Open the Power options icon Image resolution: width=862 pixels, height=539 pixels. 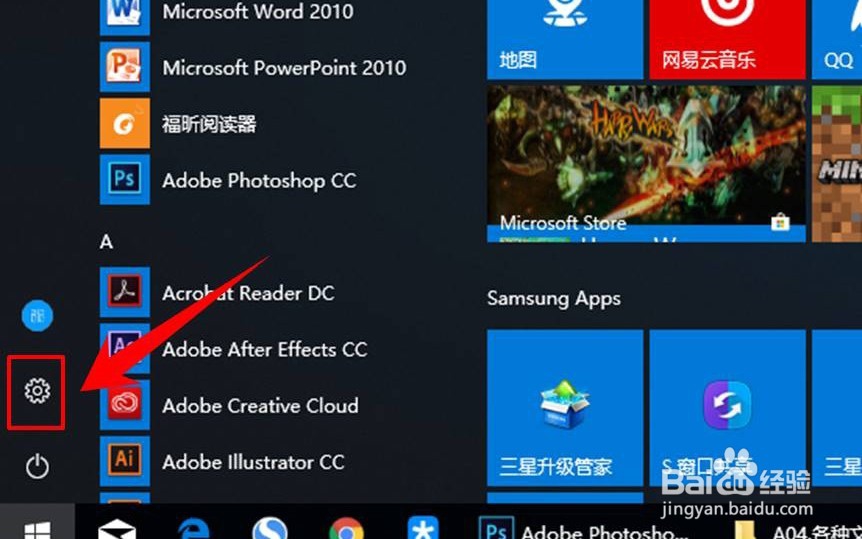[x=37, y=466]
